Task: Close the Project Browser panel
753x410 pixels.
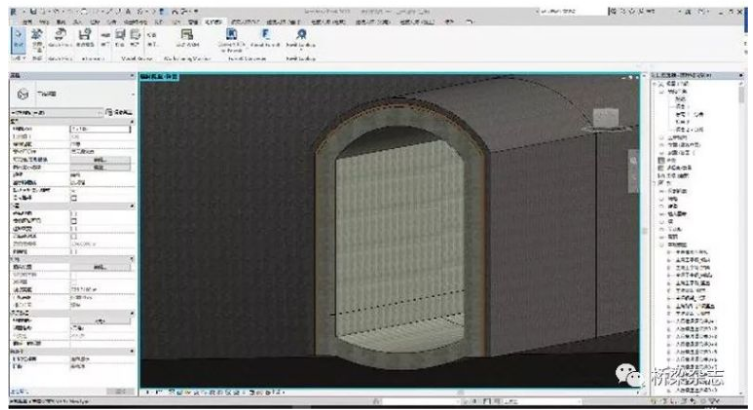Action: point(741,76)
